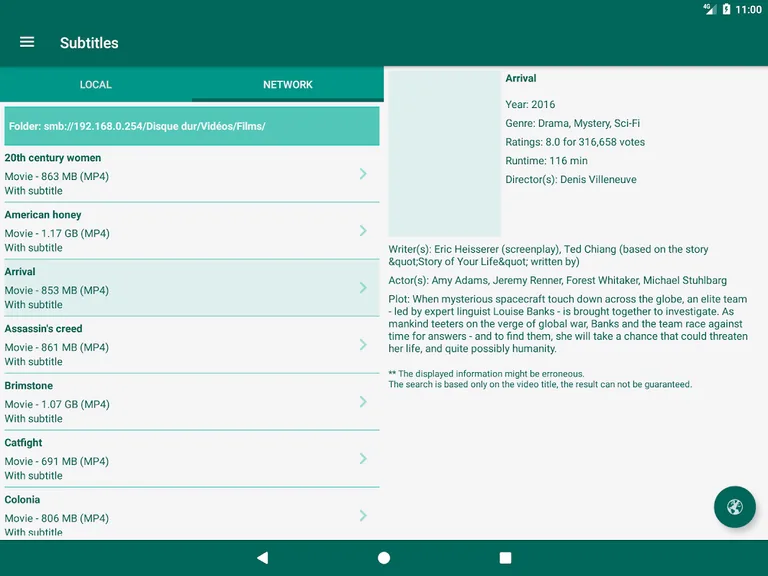Viewport: 768px width, 576px height.
Task: Click the chevron beside Colonia
Action: point(363,516)
